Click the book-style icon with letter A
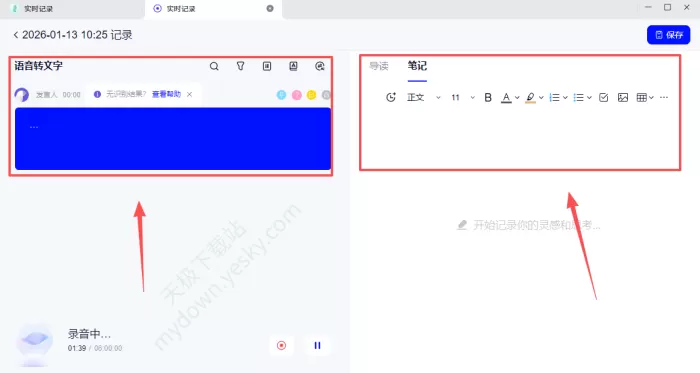Screen dimensions: 700x373 [293, 66]
